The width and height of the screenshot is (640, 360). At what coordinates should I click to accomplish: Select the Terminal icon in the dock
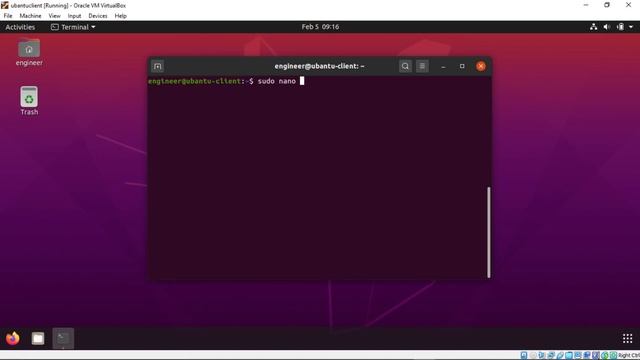(63, 338)
